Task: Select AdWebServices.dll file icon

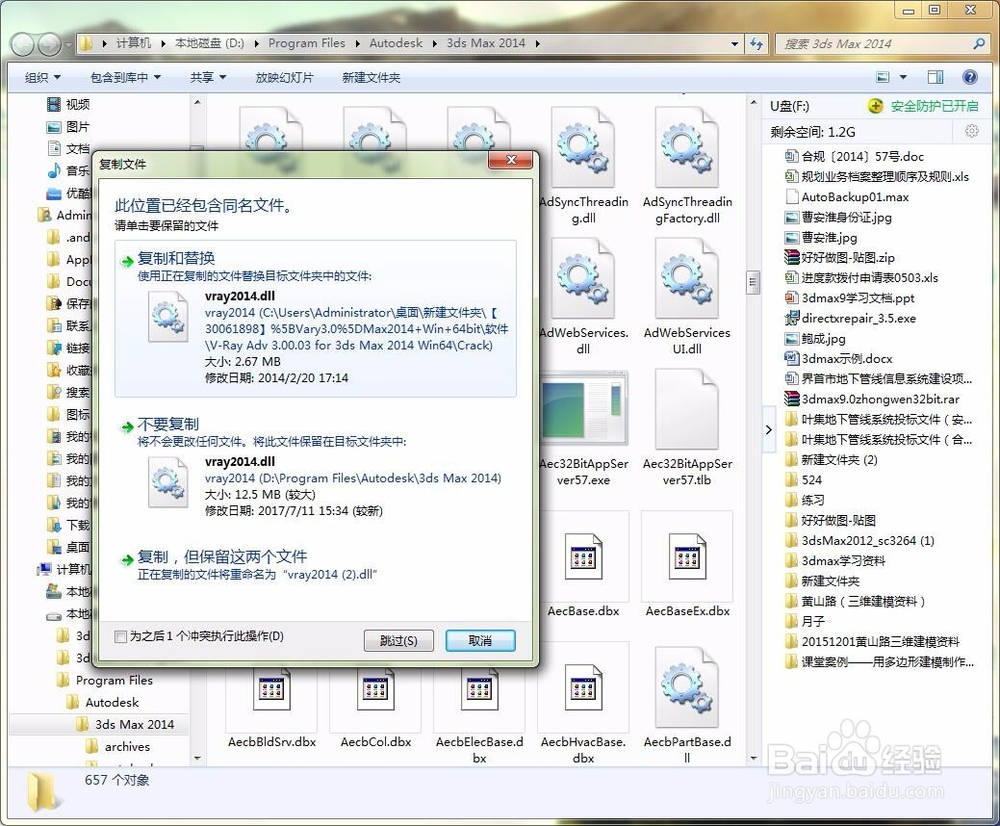Action: coord(583,279)
